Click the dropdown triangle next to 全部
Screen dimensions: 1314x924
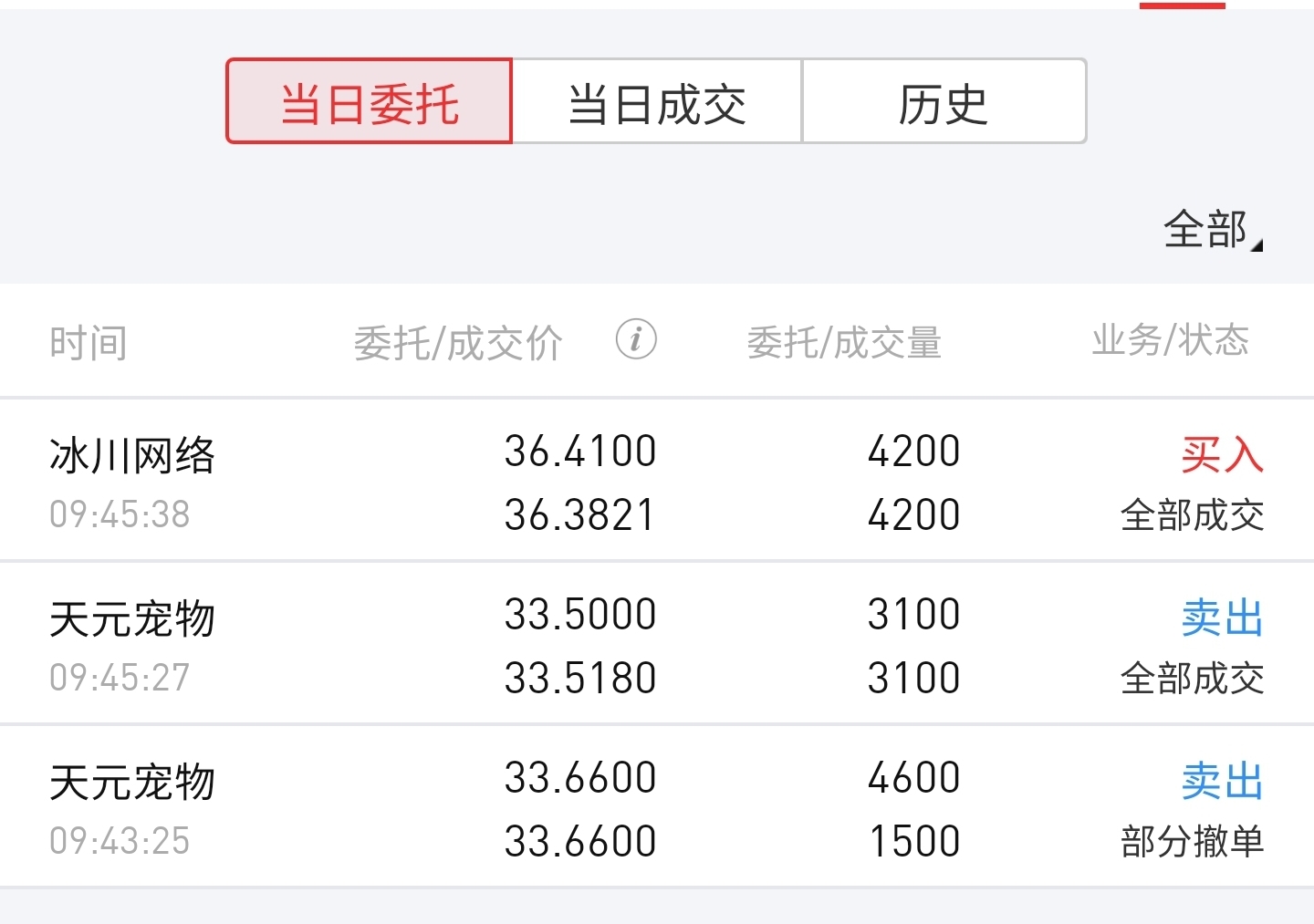pyautogui.click(x=1257, y=244)
